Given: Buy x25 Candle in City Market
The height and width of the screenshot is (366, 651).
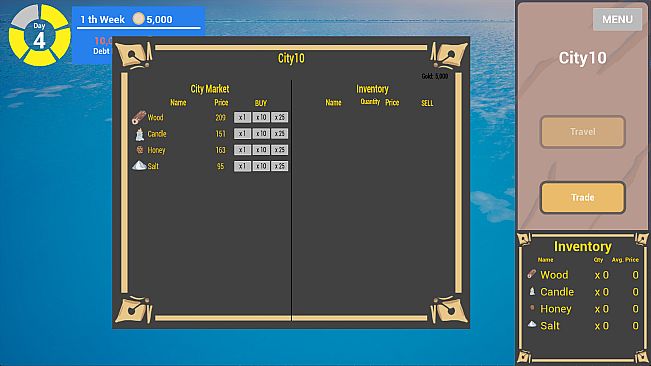Looking at the screenshot, I should tap(280, 134).
